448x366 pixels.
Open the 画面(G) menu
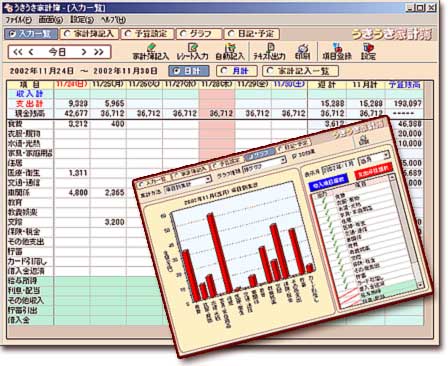pyautogui.click(x=51, y=20)
